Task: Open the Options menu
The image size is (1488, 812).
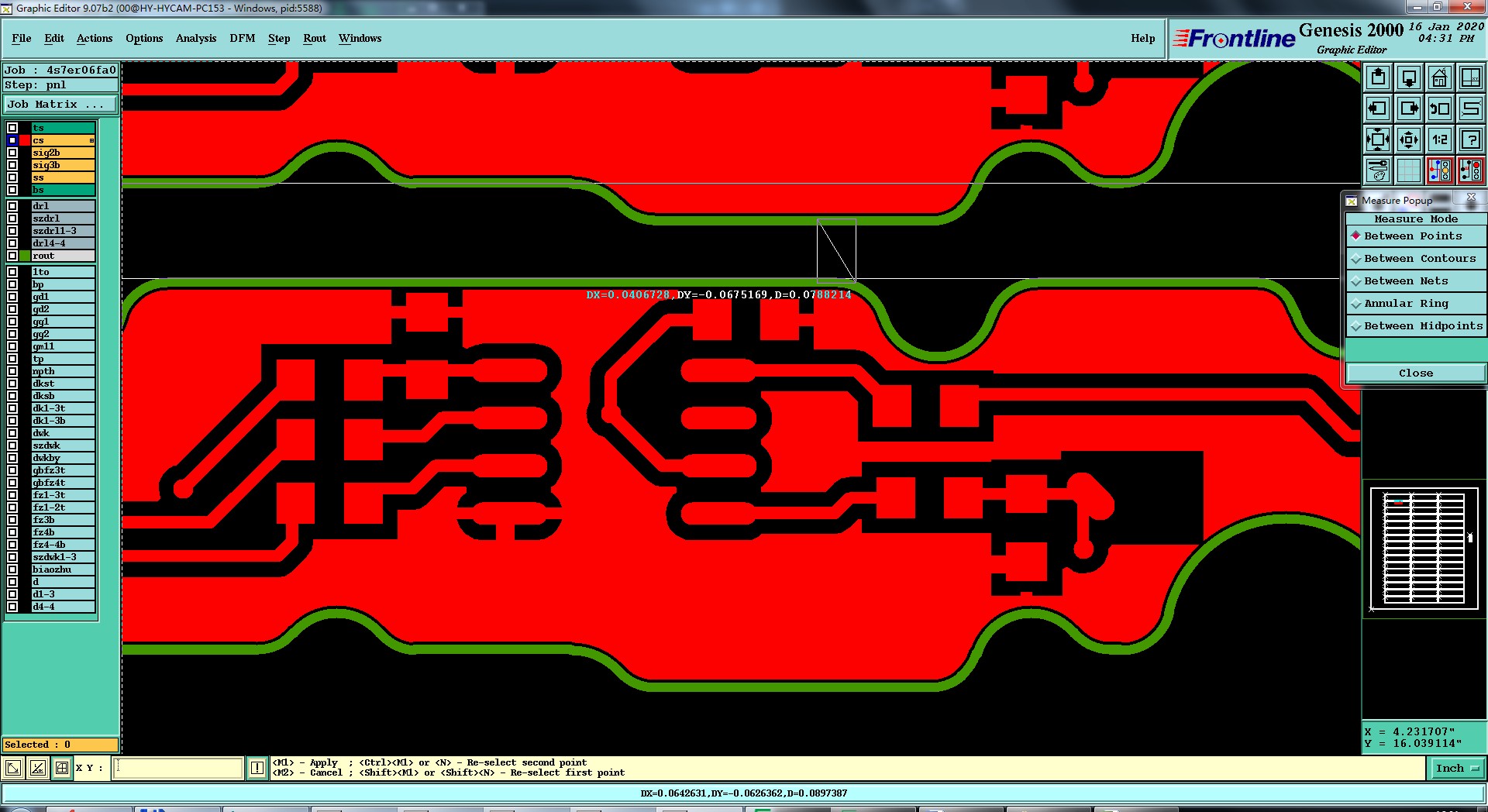Action: pyautogui.click(x=144, y=38)
